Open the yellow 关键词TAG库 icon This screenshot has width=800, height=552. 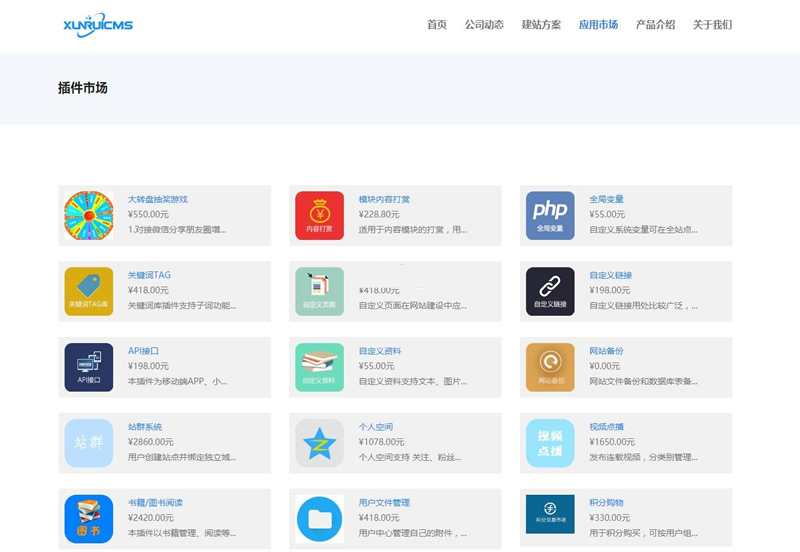point(89,291)
